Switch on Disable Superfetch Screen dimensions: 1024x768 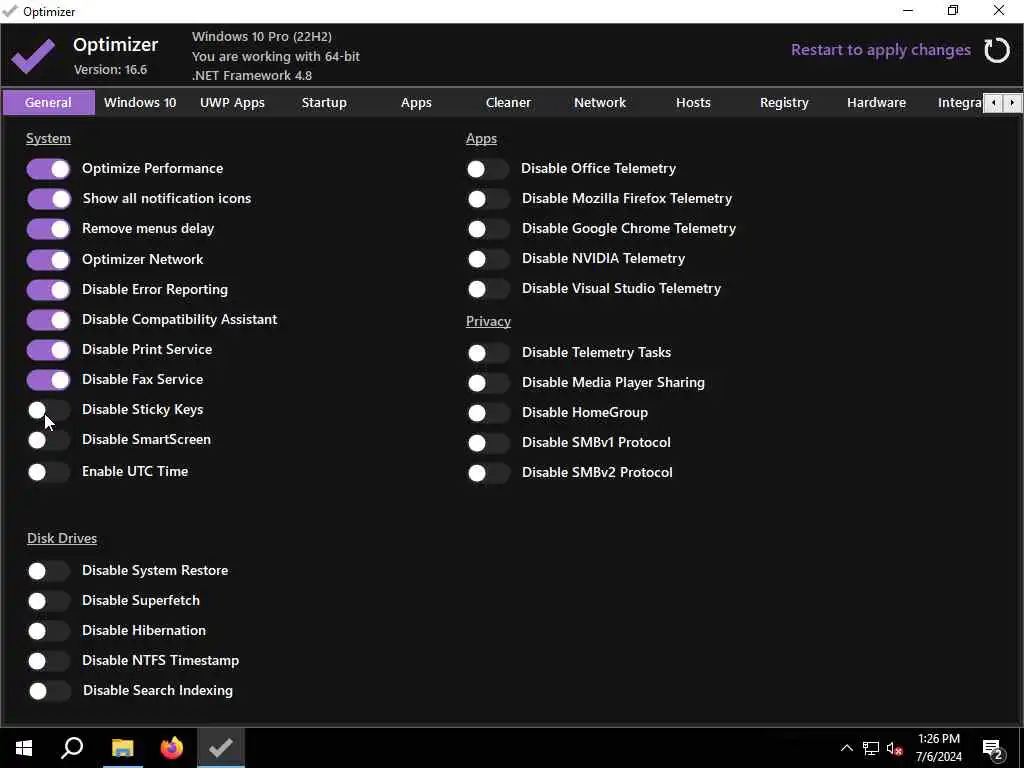(x=48, y=601)
